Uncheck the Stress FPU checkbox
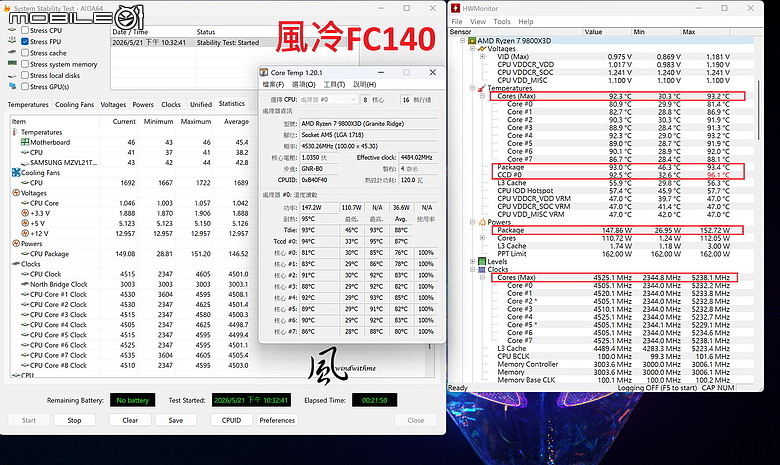 25,42
